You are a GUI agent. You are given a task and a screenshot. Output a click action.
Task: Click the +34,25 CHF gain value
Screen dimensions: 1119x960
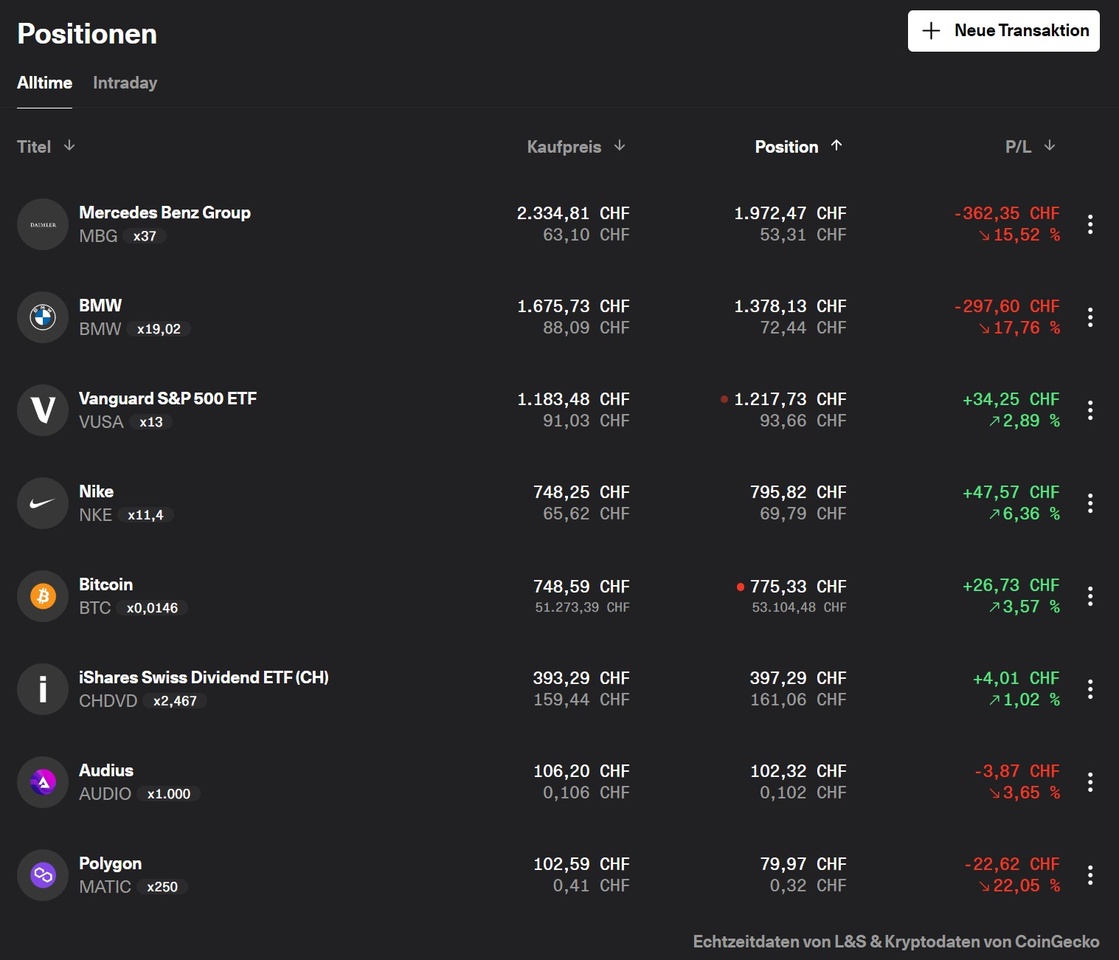coord(1011,399)
